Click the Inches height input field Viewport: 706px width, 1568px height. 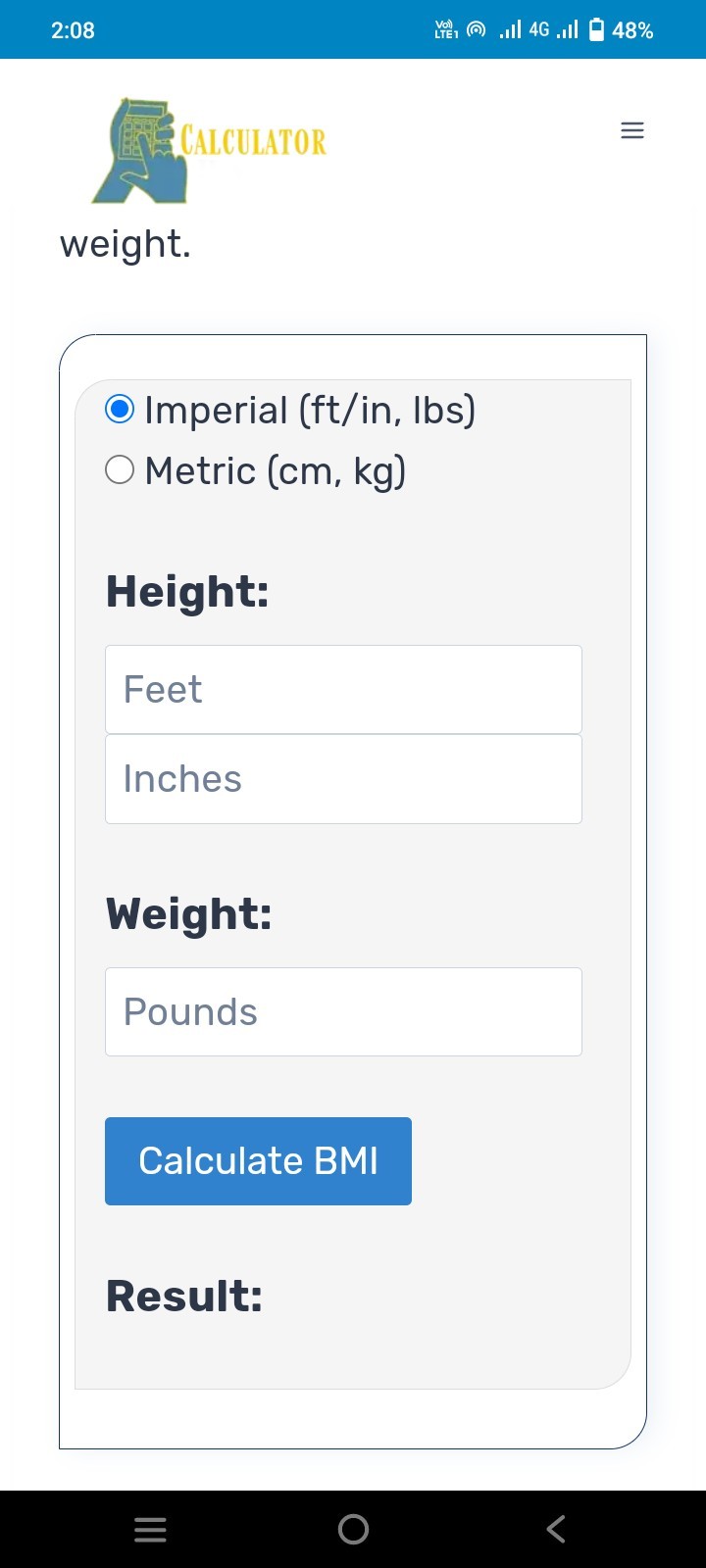pos(343,779)
